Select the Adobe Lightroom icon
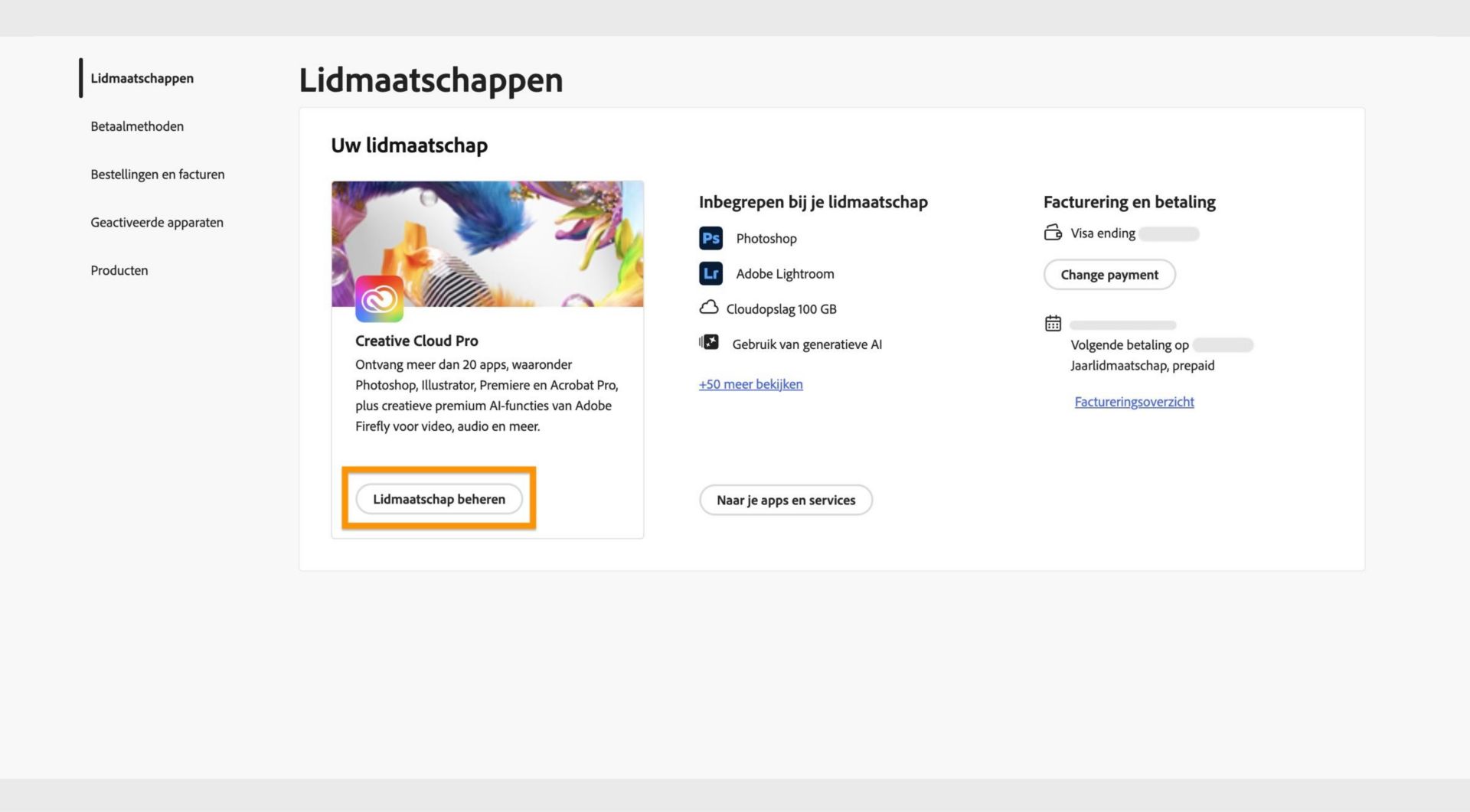Screen dimensions: 1470x812 [710, 273]
